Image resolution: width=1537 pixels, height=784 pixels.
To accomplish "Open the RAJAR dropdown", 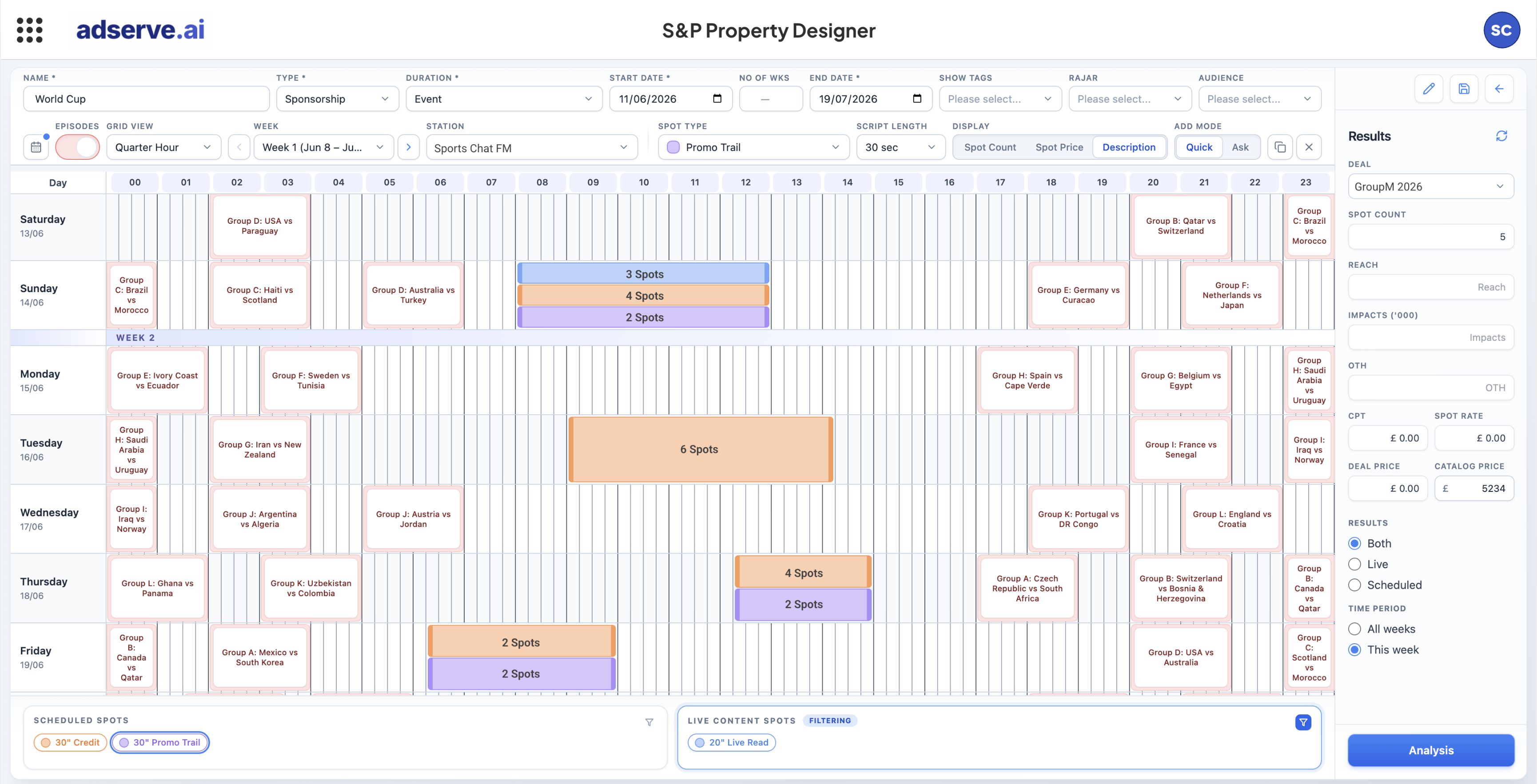I will coord(1130,99).
